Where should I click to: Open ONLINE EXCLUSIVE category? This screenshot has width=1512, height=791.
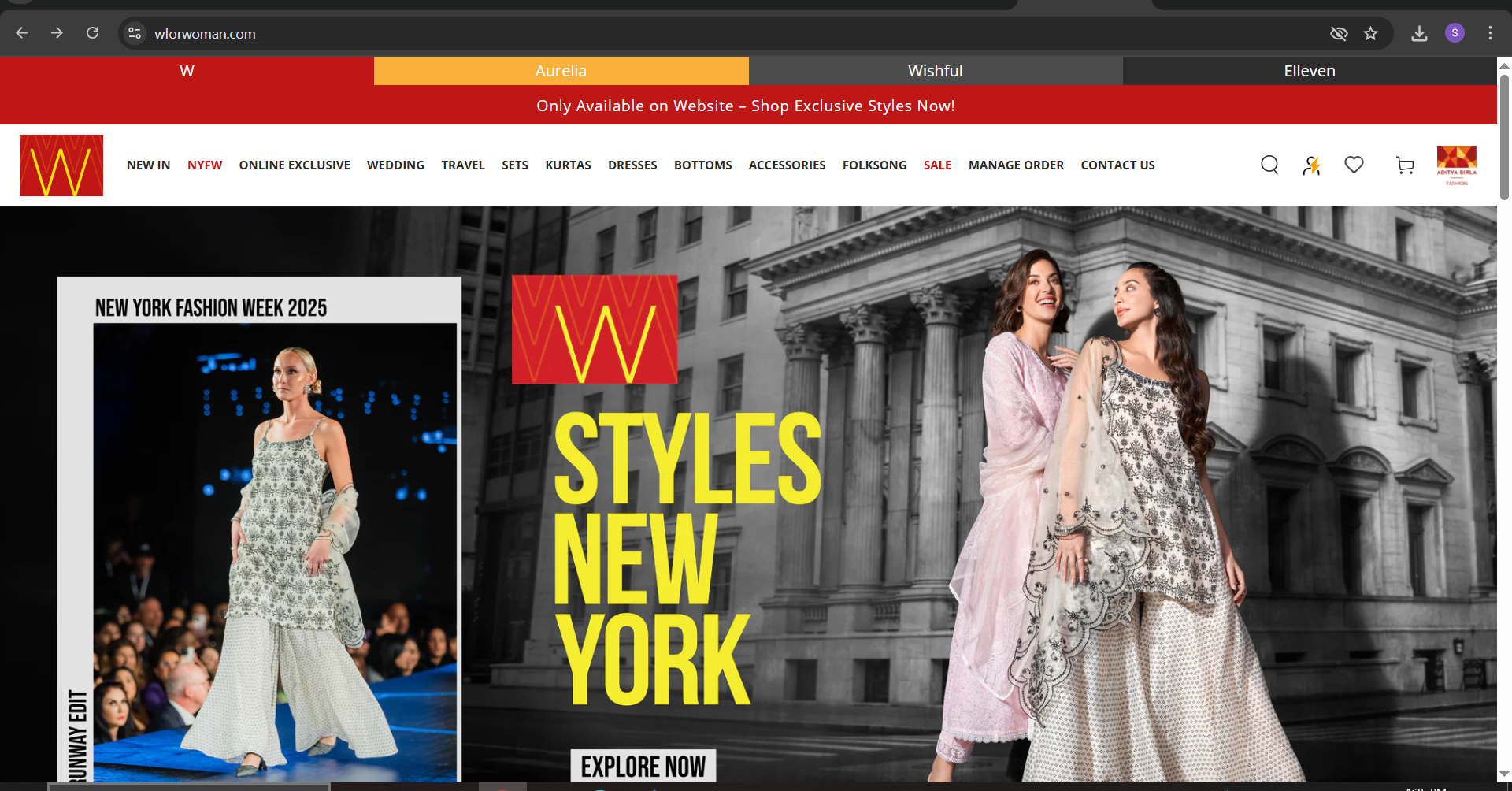(295, 165)
